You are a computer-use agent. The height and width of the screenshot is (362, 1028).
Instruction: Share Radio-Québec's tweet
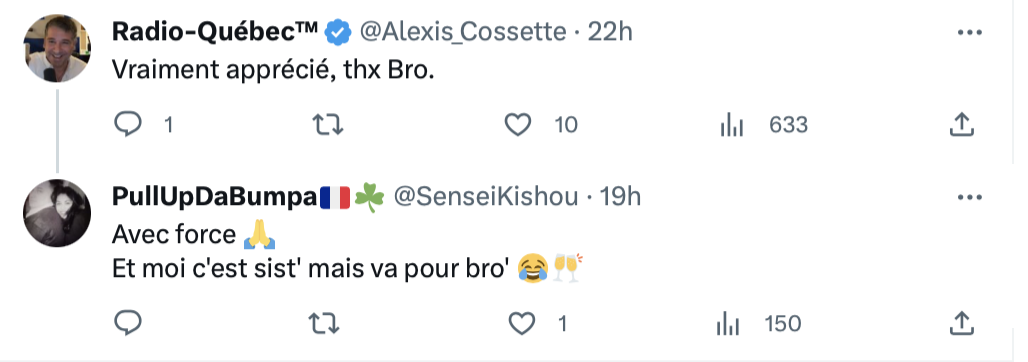coord(961,124)
